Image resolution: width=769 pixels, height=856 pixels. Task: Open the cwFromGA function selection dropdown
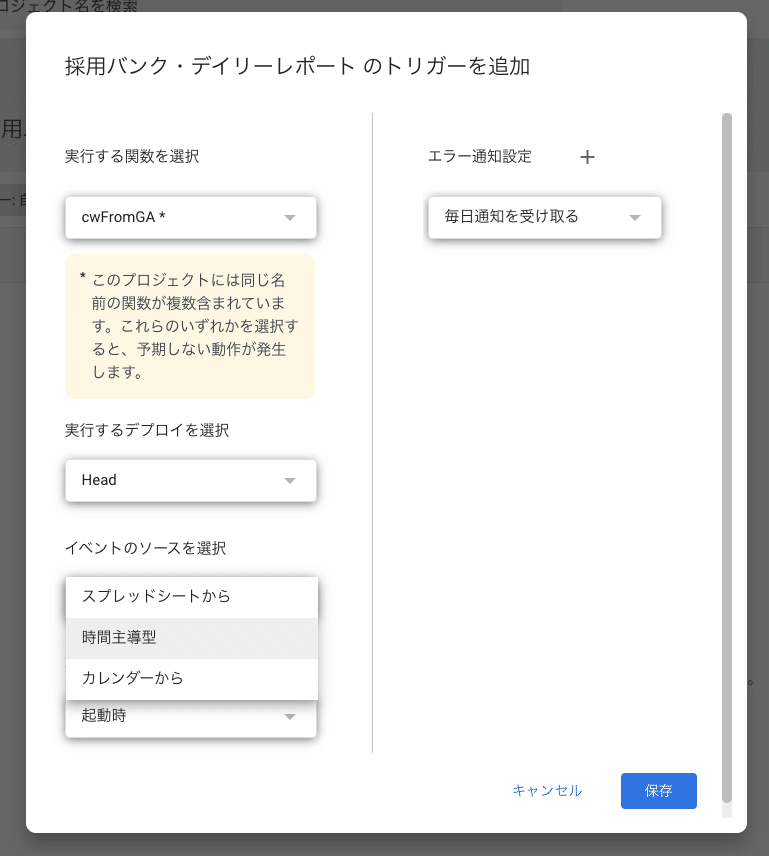(190, 217)
